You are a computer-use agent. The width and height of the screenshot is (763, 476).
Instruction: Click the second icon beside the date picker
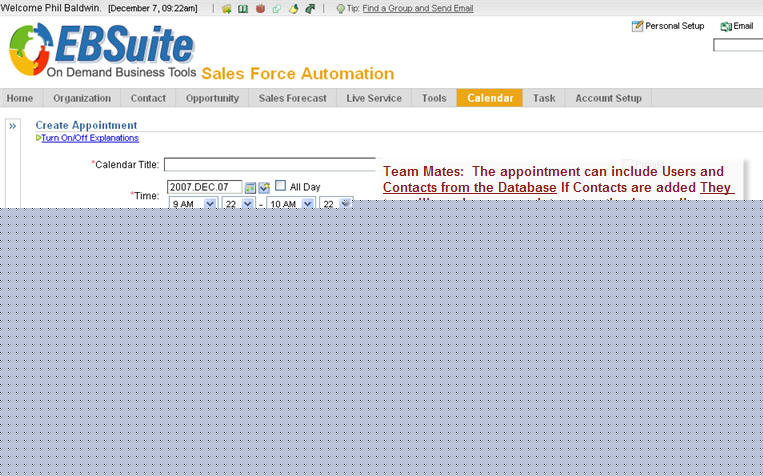pos(264,187)
